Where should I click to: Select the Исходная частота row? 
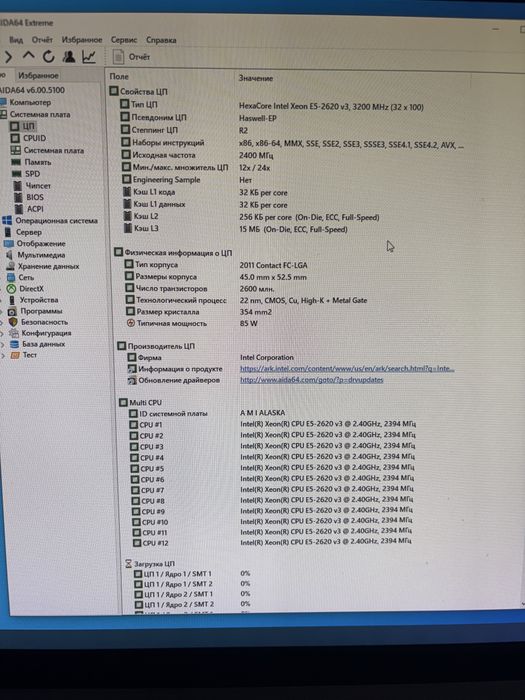pos(197,155)
